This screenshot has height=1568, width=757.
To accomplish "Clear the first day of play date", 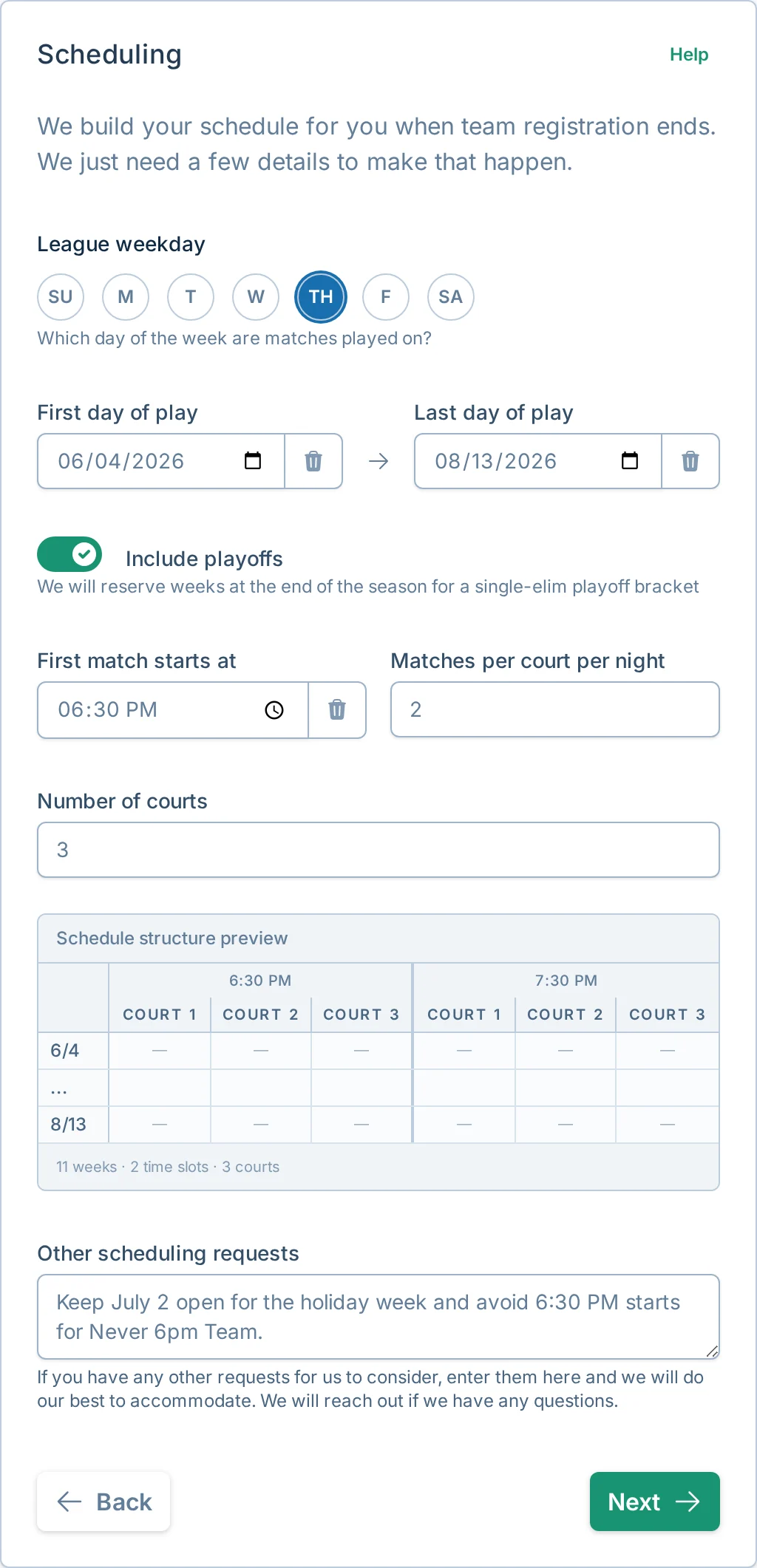I will 313,460.
